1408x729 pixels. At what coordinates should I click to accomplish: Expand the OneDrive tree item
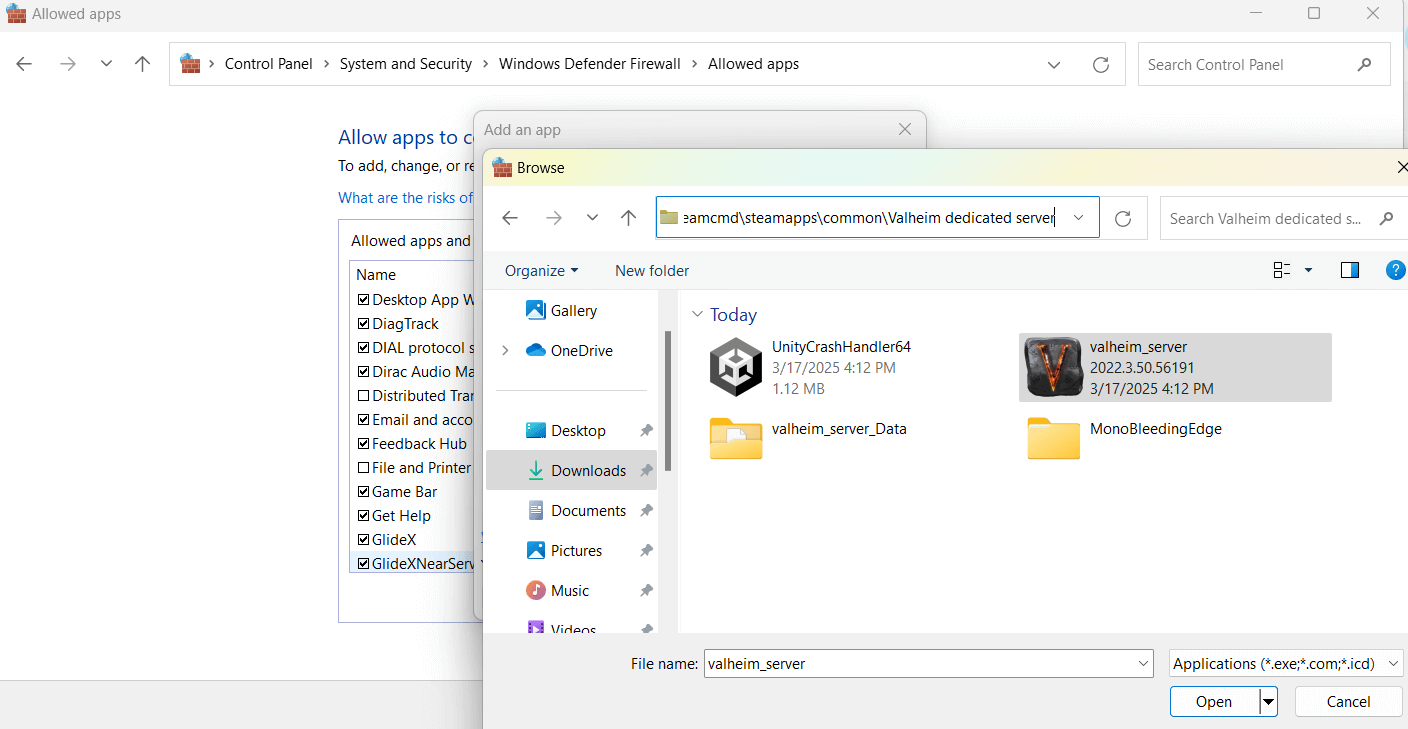tap(505, 351)
